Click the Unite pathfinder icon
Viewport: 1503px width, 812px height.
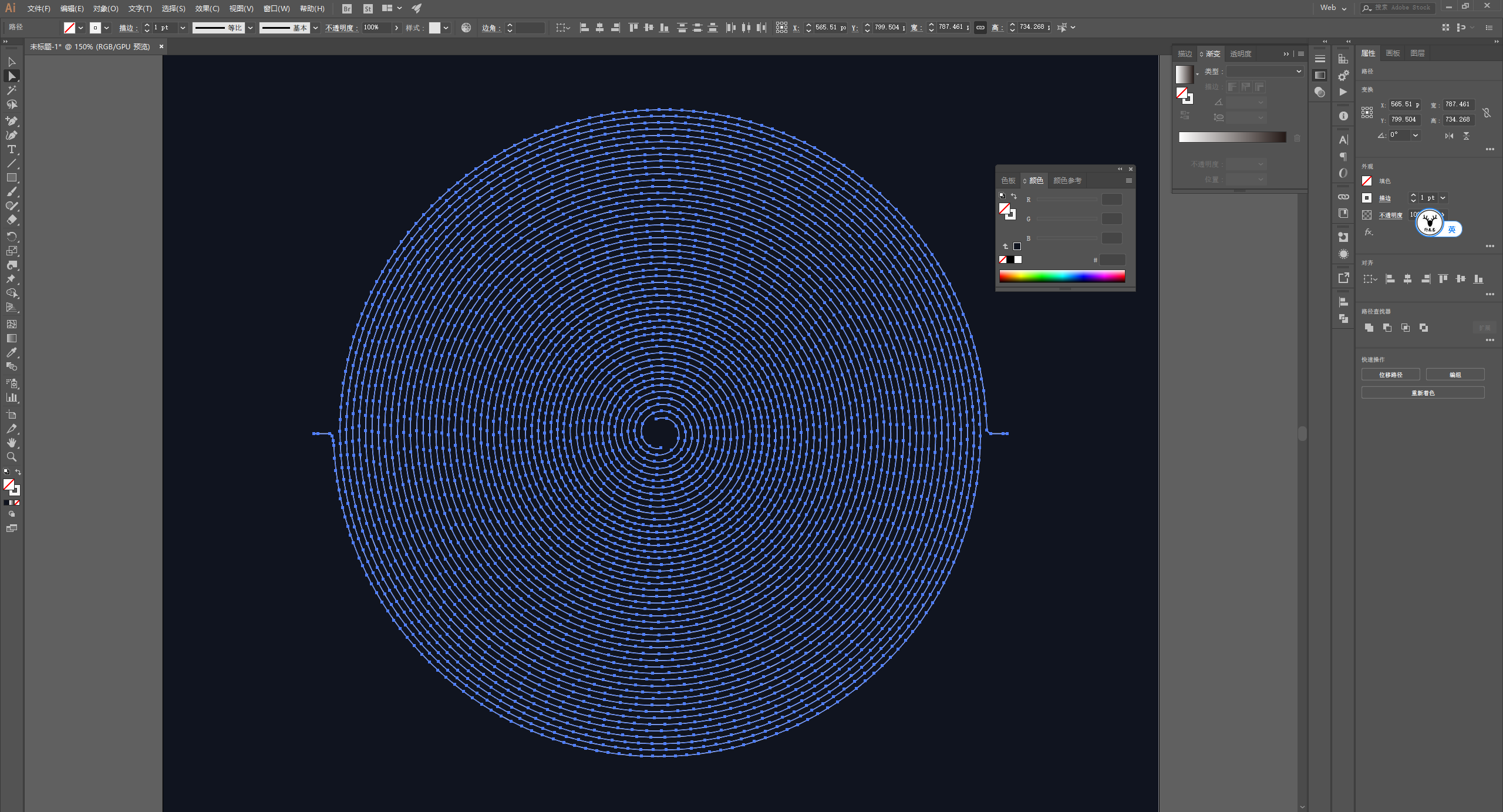(1369, 328)
